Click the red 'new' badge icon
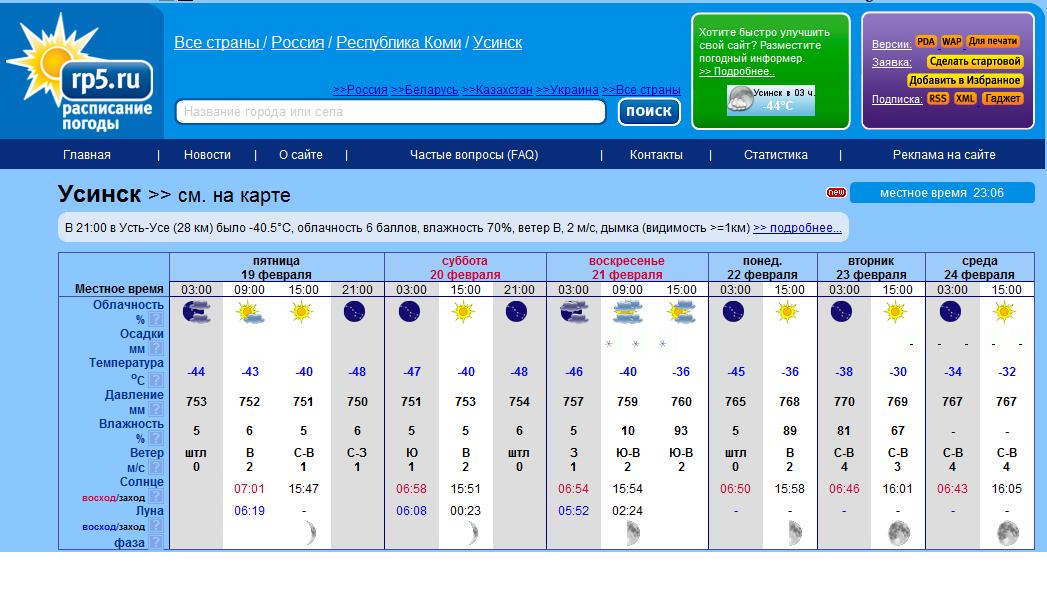The height and width of the screenshot is (600, 1047). tap(836, 193)
